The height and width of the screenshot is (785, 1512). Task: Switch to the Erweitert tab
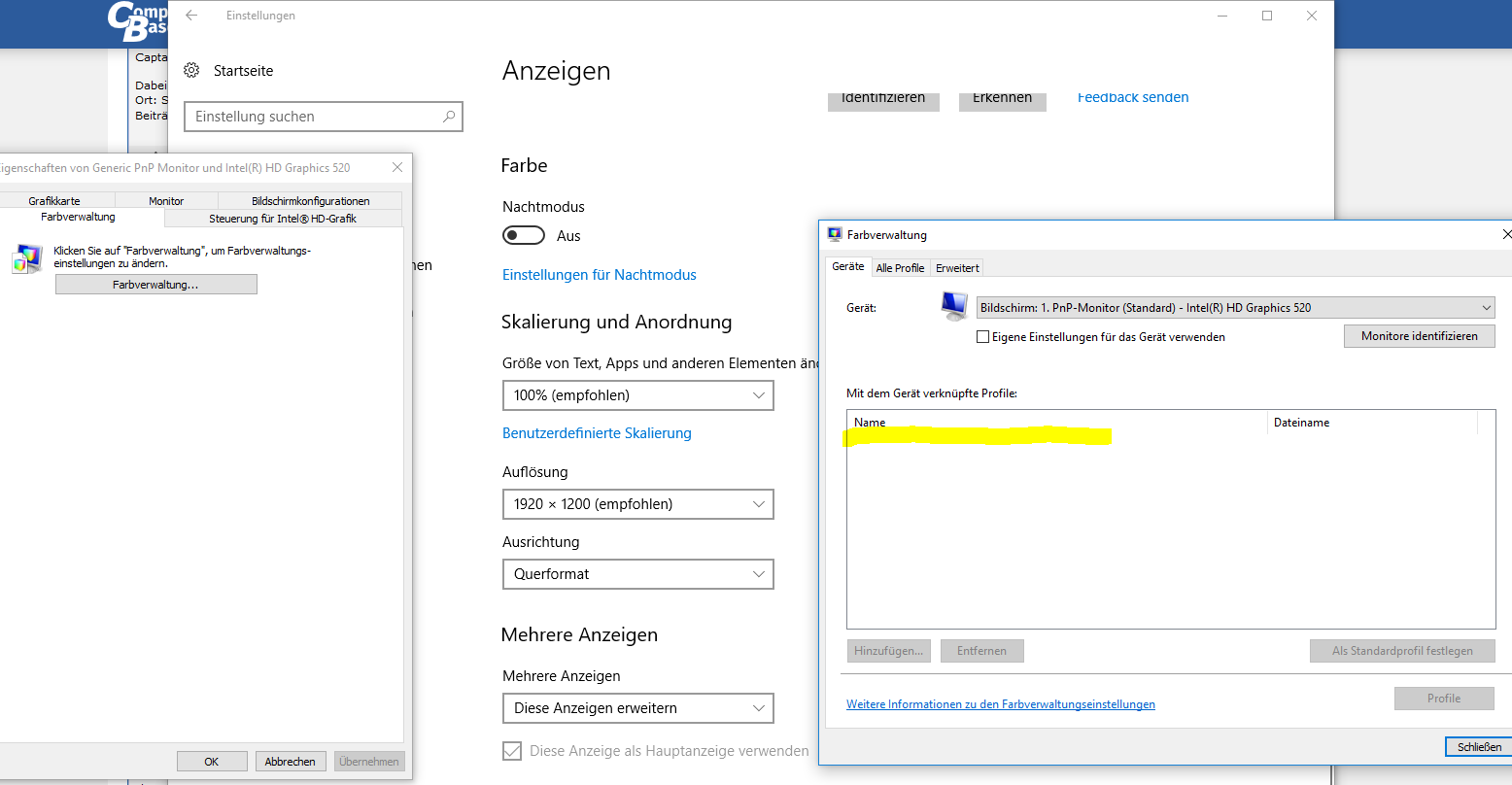(x=957, y=268)
